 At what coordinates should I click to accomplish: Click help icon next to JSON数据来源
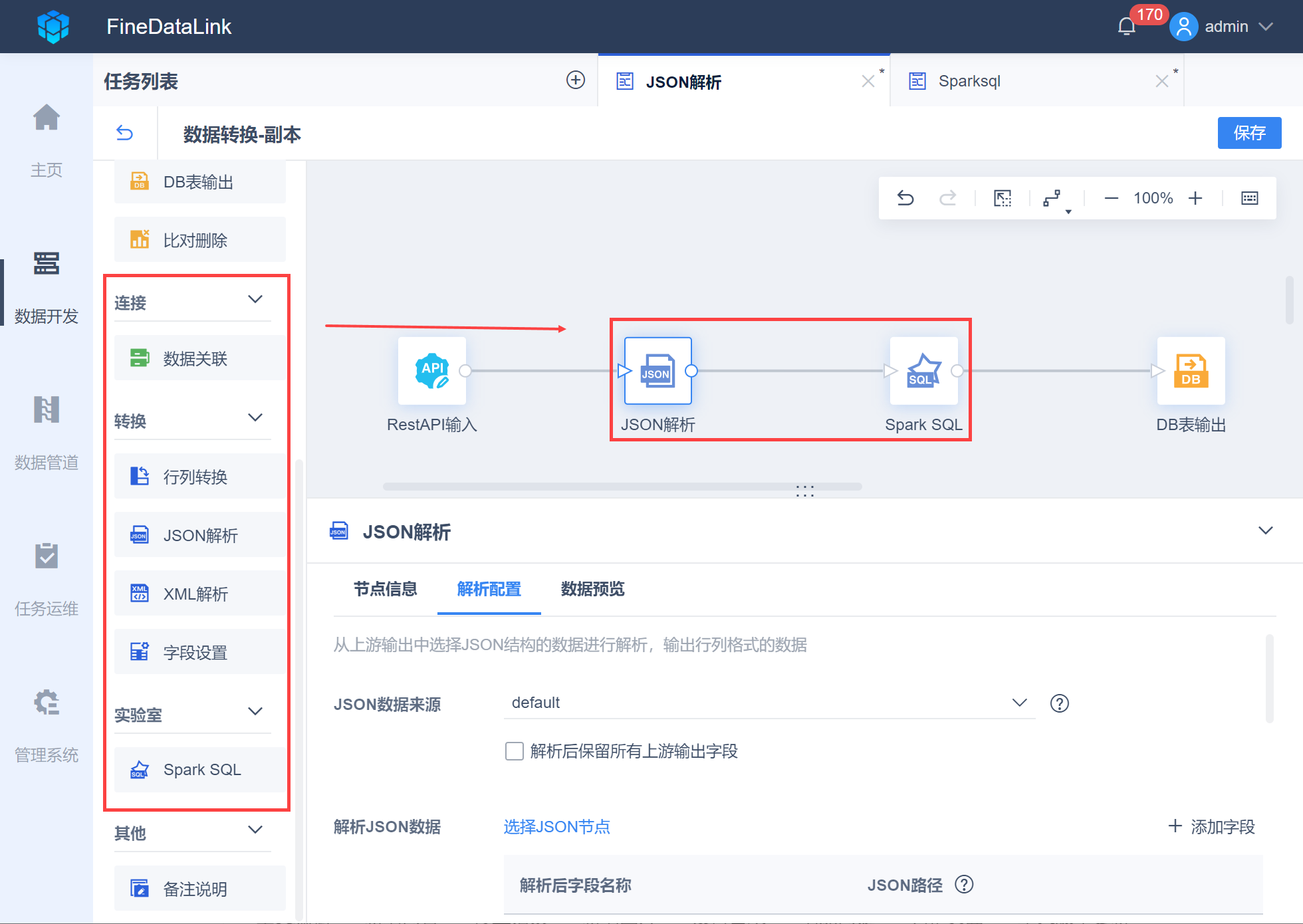tap(1059, 703)
